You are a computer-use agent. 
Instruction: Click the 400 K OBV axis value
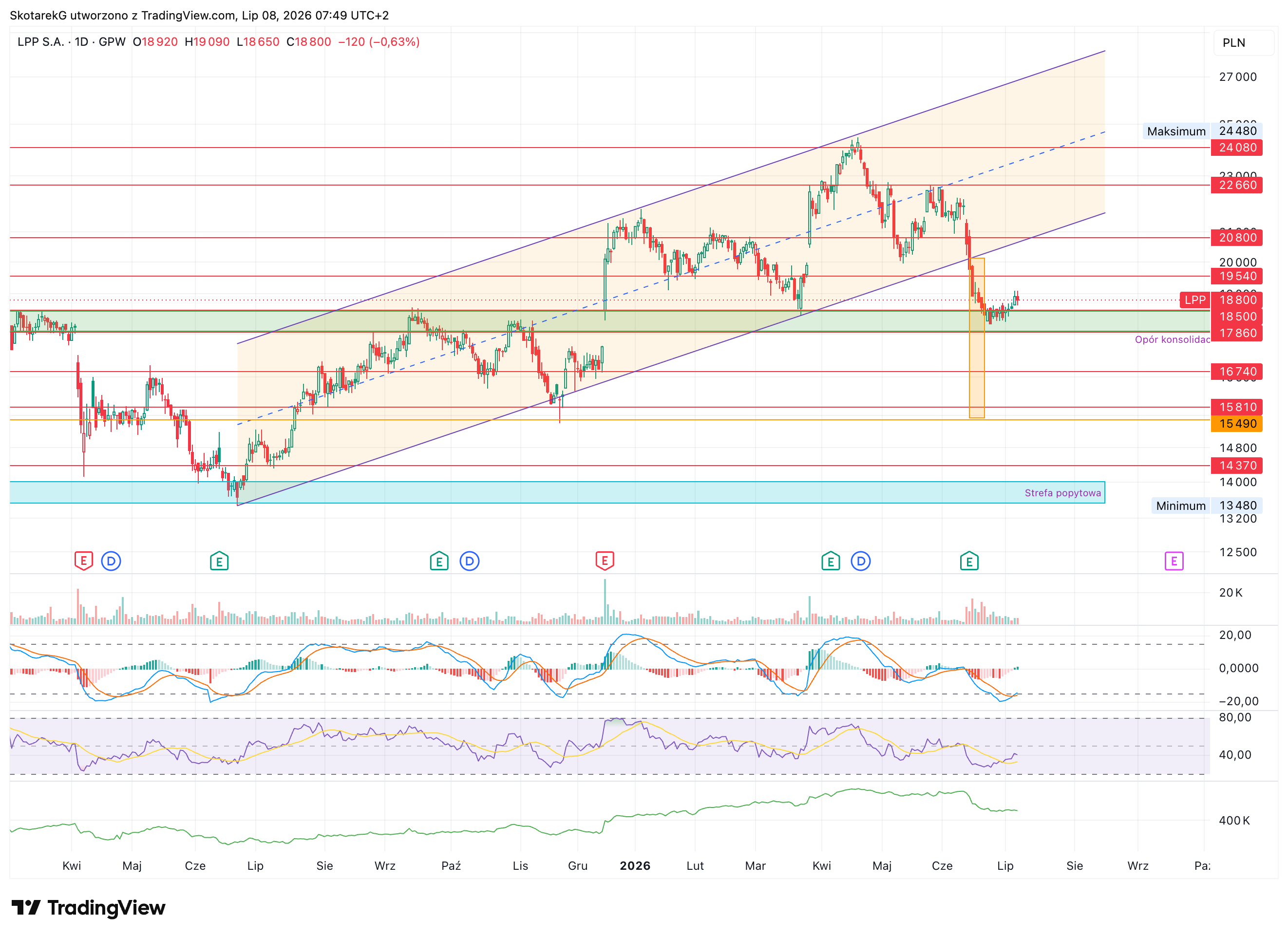(x=1234, y=820)
